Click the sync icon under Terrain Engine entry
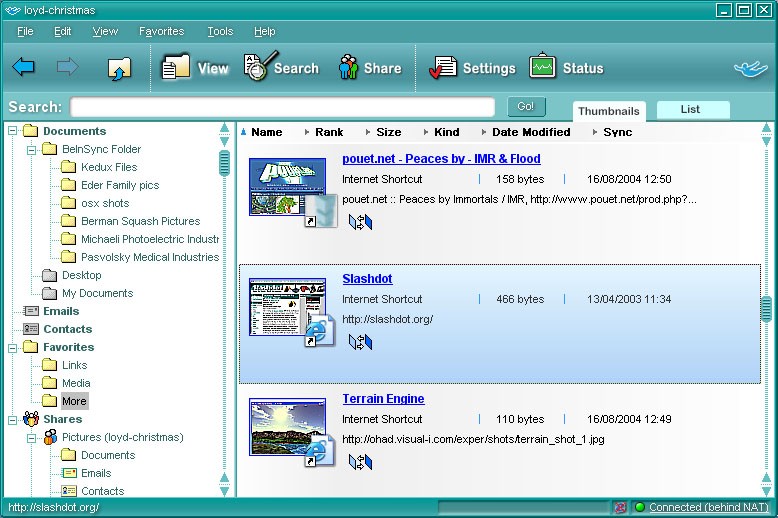Screen dimensions: 778x518 (x=360, y=462)
